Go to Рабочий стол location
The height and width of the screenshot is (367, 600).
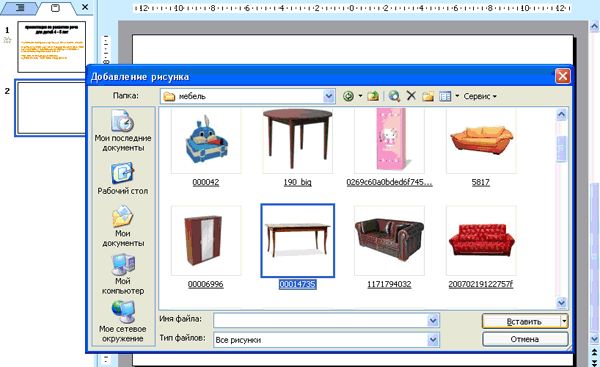click(x=123, y=179)
